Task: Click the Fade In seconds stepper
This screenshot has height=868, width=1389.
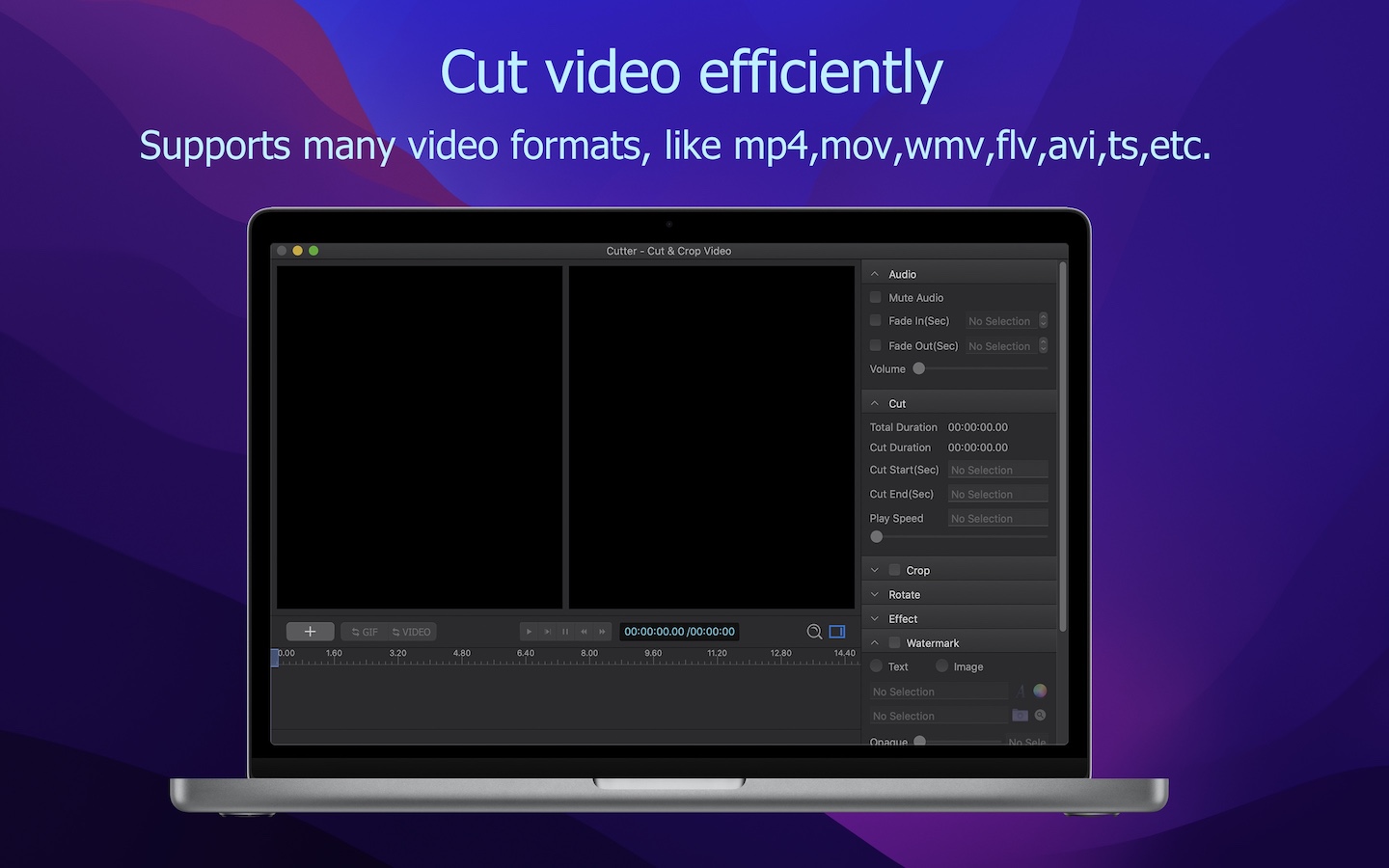Action: 1043,321
